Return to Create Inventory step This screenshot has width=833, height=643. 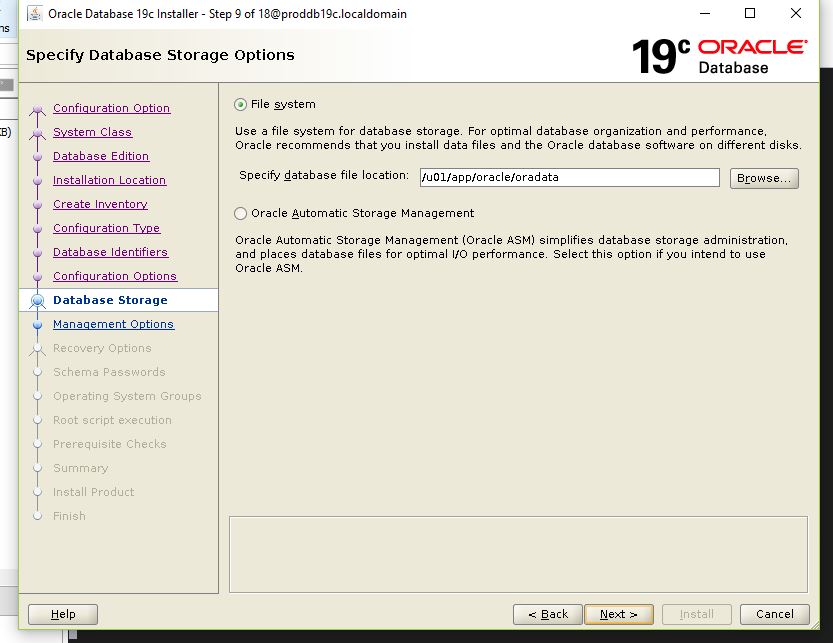pyautogui.click(x=100, y=204)
